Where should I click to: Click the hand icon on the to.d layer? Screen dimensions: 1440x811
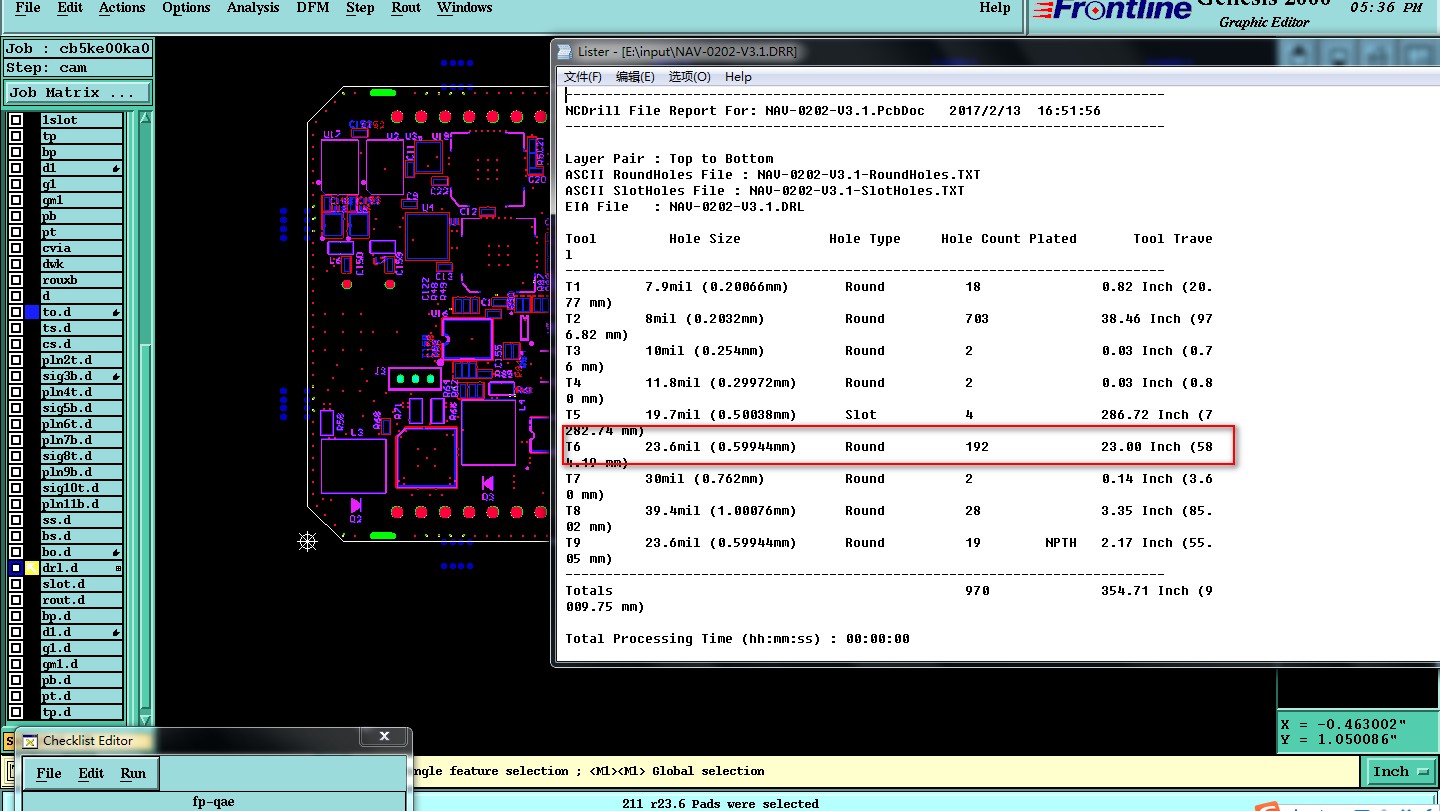coord(116,313)
